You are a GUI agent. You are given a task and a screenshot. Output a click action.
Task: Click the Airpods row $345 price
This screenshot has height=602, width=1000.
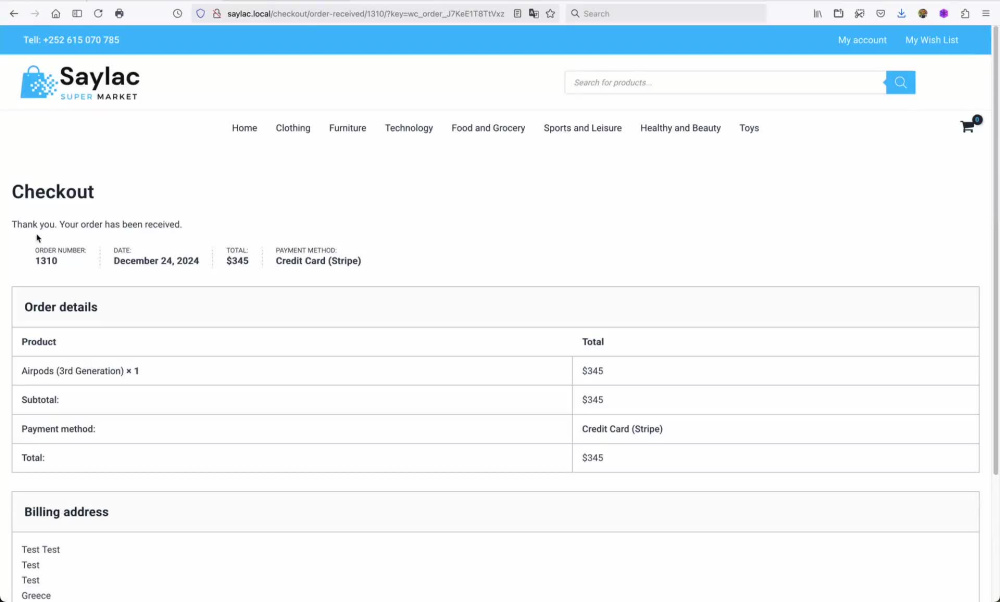(592, 371)
